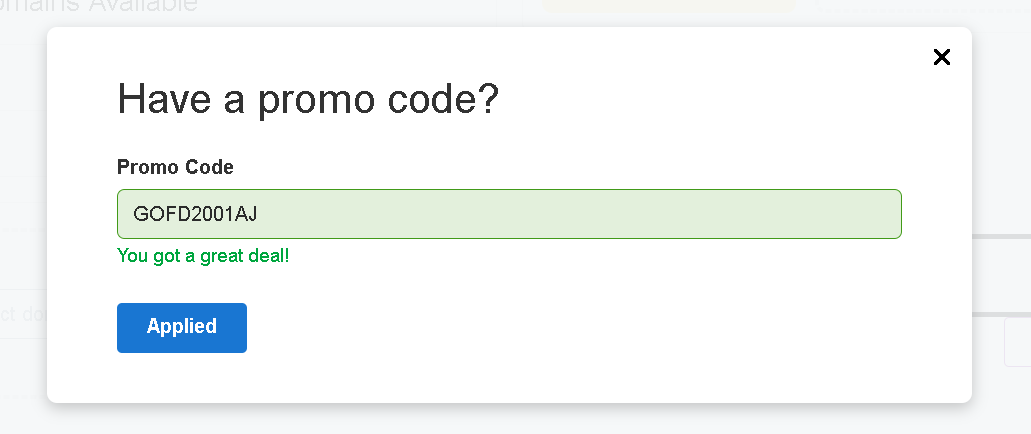Click the faded yellow banner above the dialog
Image resolution: width=1031 pixels, height=434 pixels.
pyautogui.click(x=668, y=9)
